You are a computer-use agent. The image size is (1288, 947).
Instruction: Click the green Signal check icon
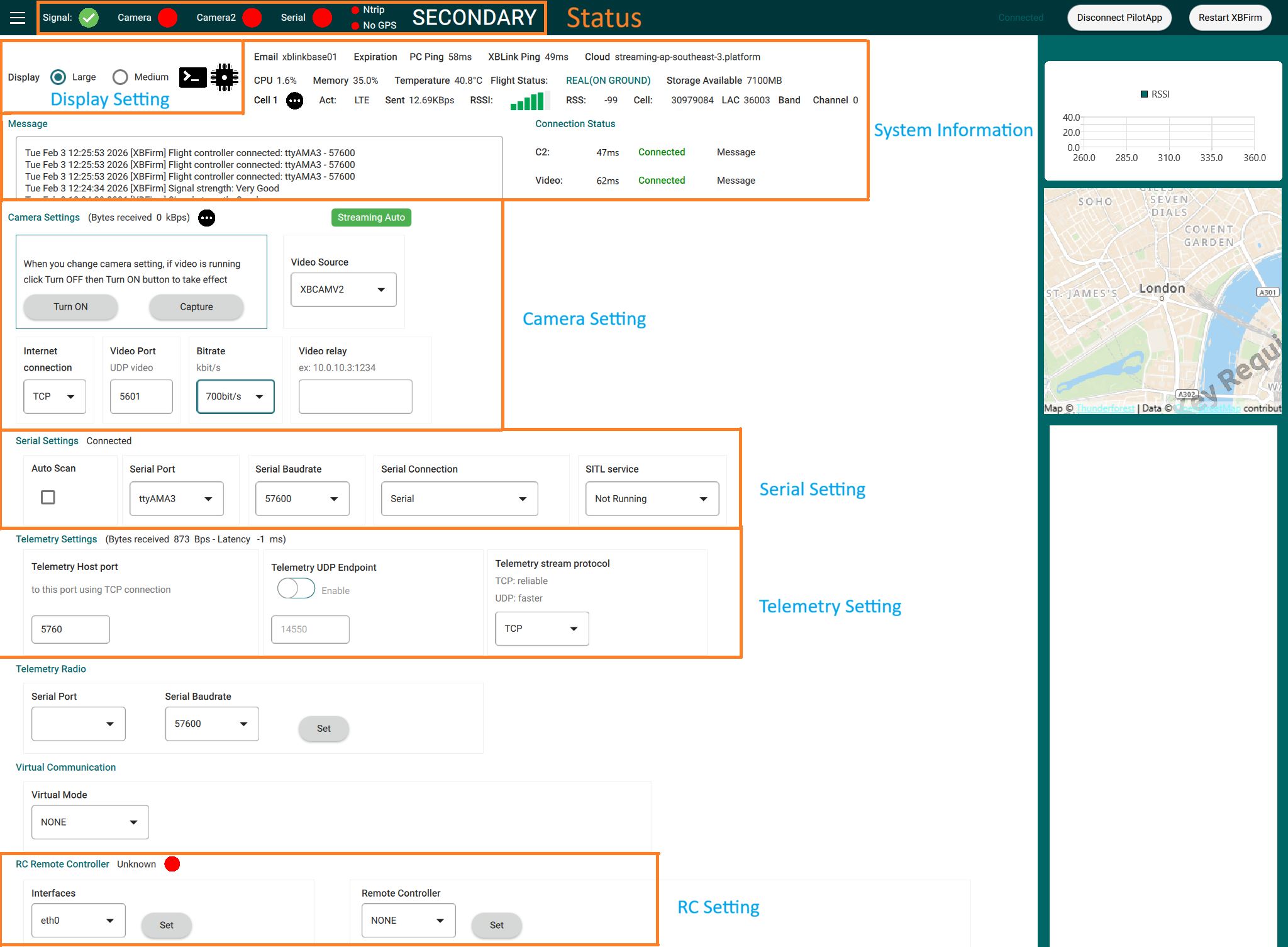pyautogui.click(x=89, y=18)
